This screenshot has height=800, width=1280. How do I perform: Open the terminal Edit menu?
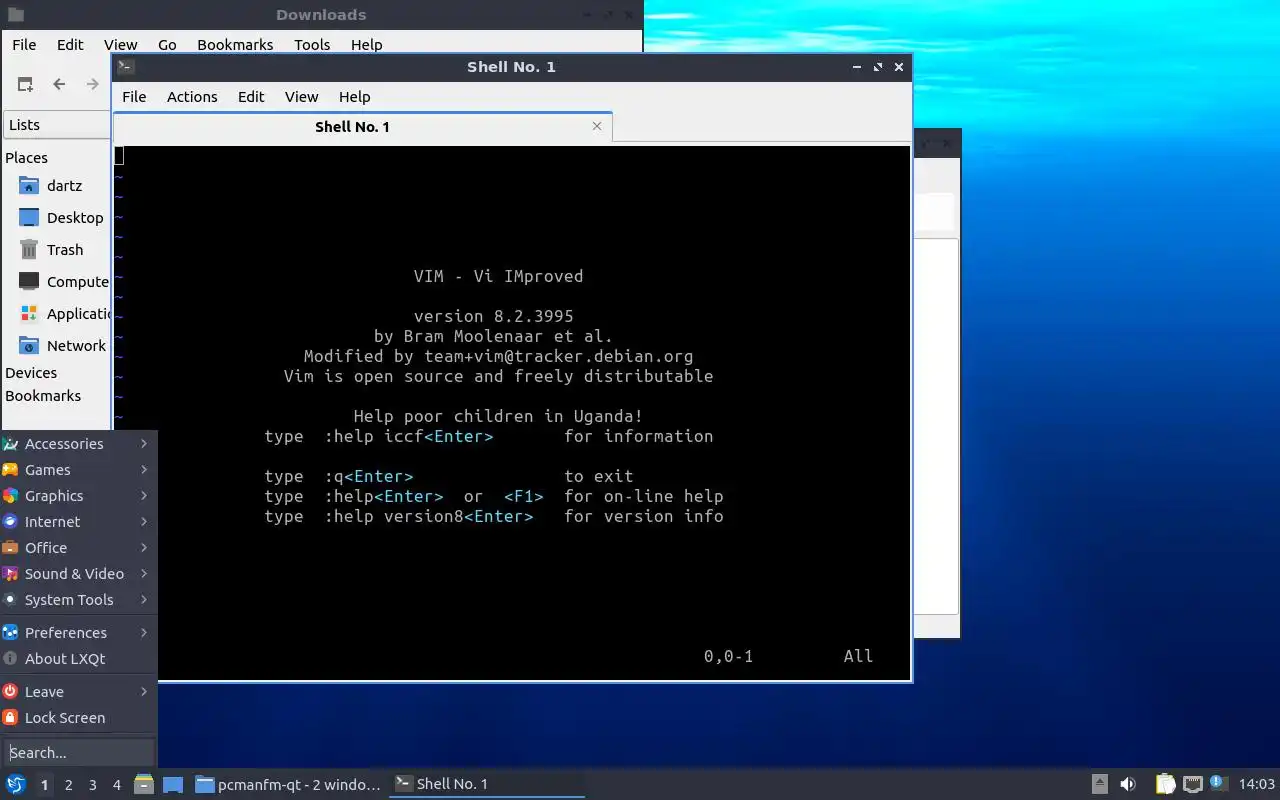[x=251, y=97]
